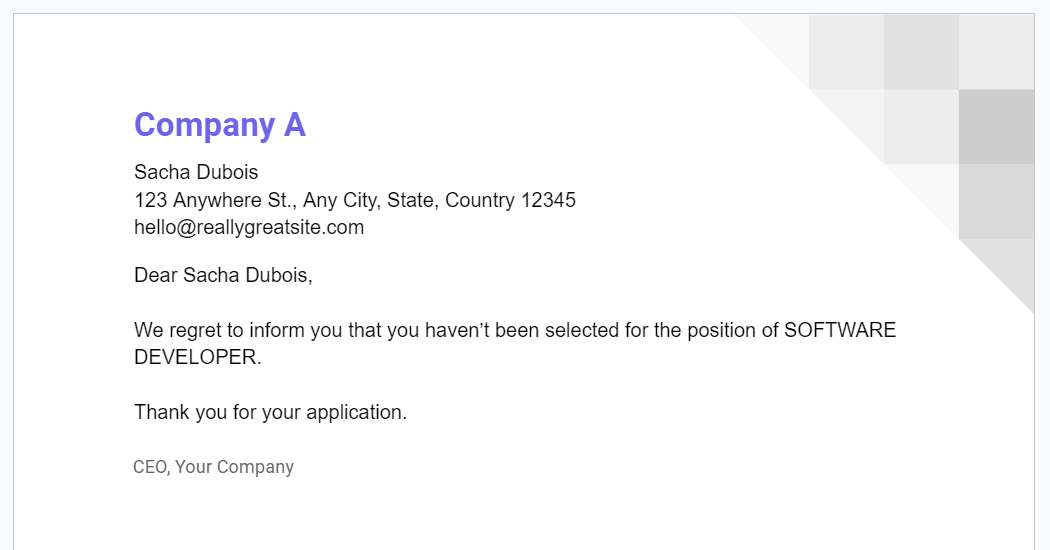
Task: Click the darkest gray square in corner graphic
Action: [x=996, y=127]
